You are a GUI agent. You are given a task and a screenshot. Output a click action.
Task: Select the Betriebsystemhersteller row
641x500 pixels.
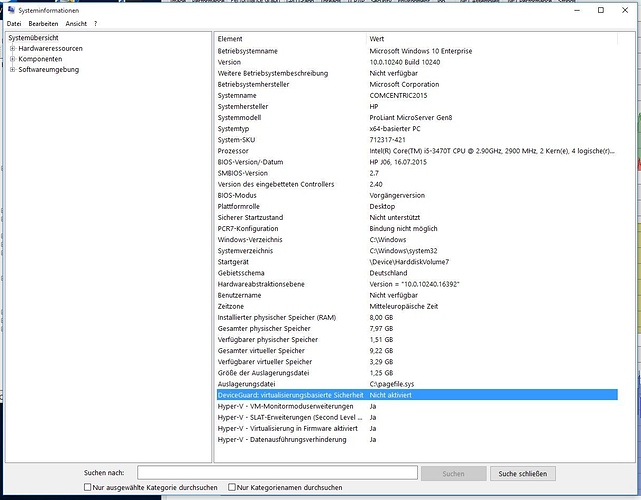coord(417,84)
